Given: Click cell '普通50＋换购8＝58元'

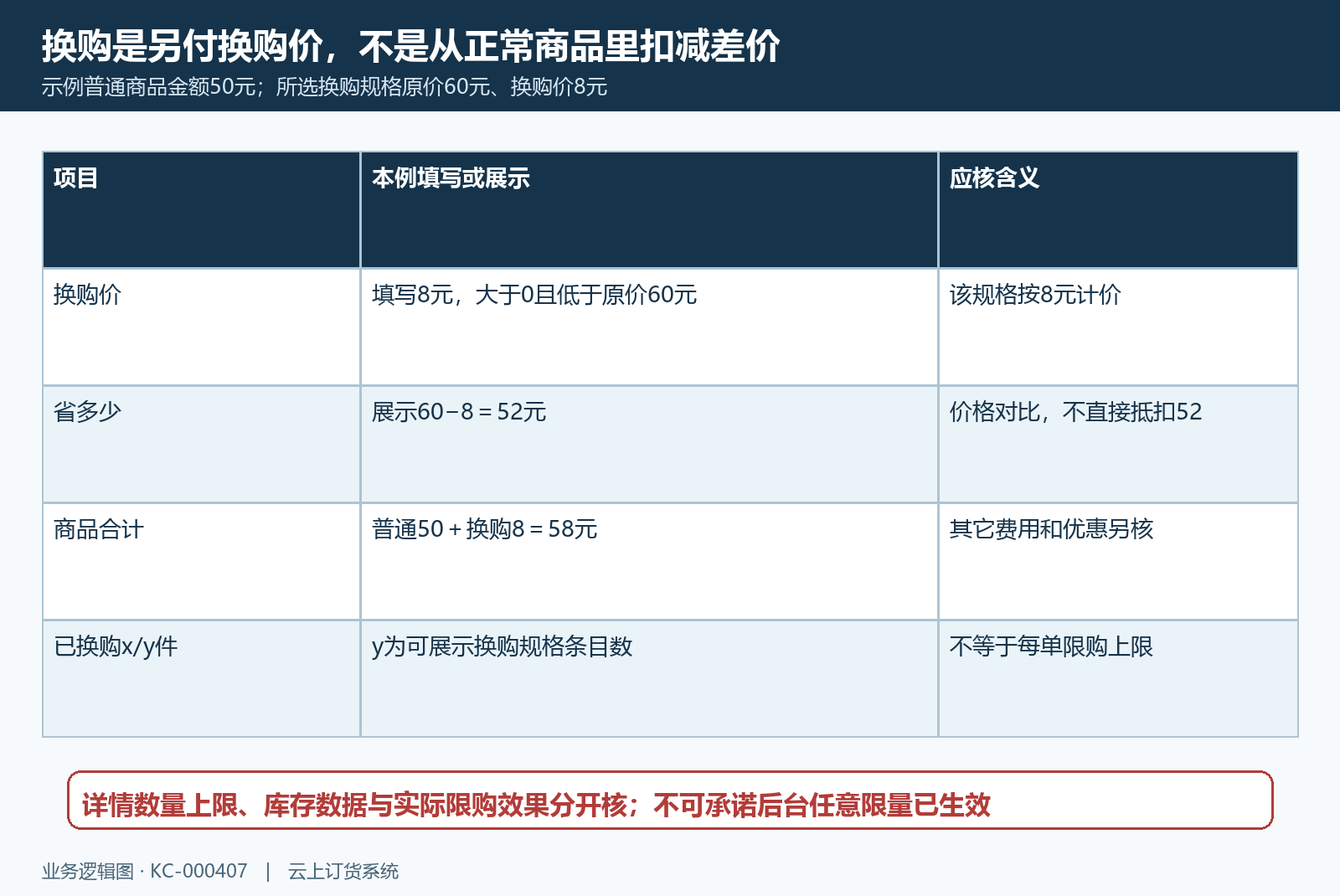Looking at the screenshot, I should pos(649,562).
